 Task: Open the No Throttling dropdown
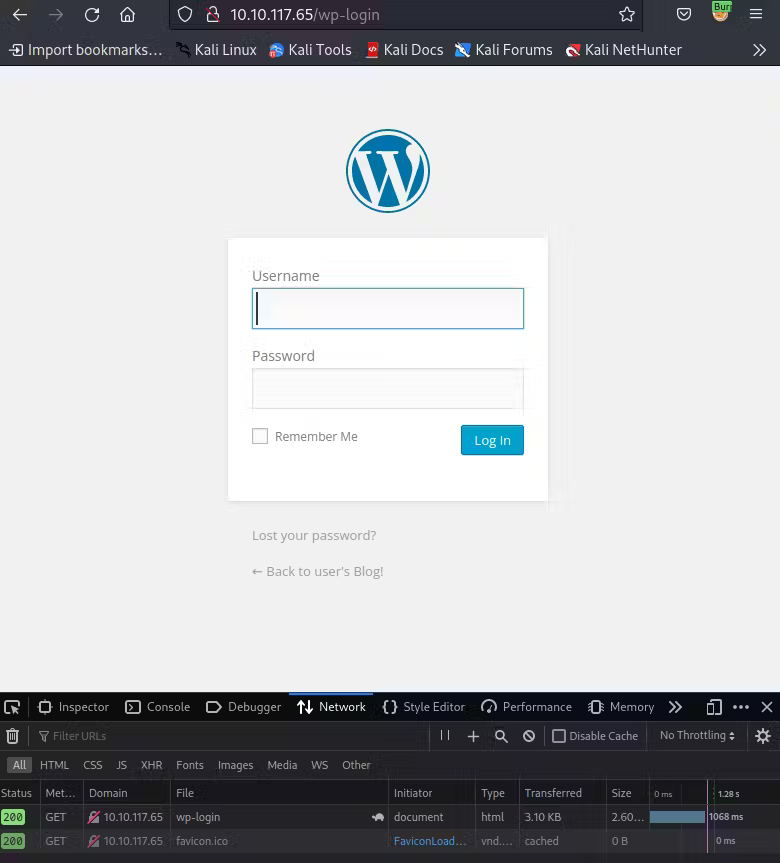697,735
